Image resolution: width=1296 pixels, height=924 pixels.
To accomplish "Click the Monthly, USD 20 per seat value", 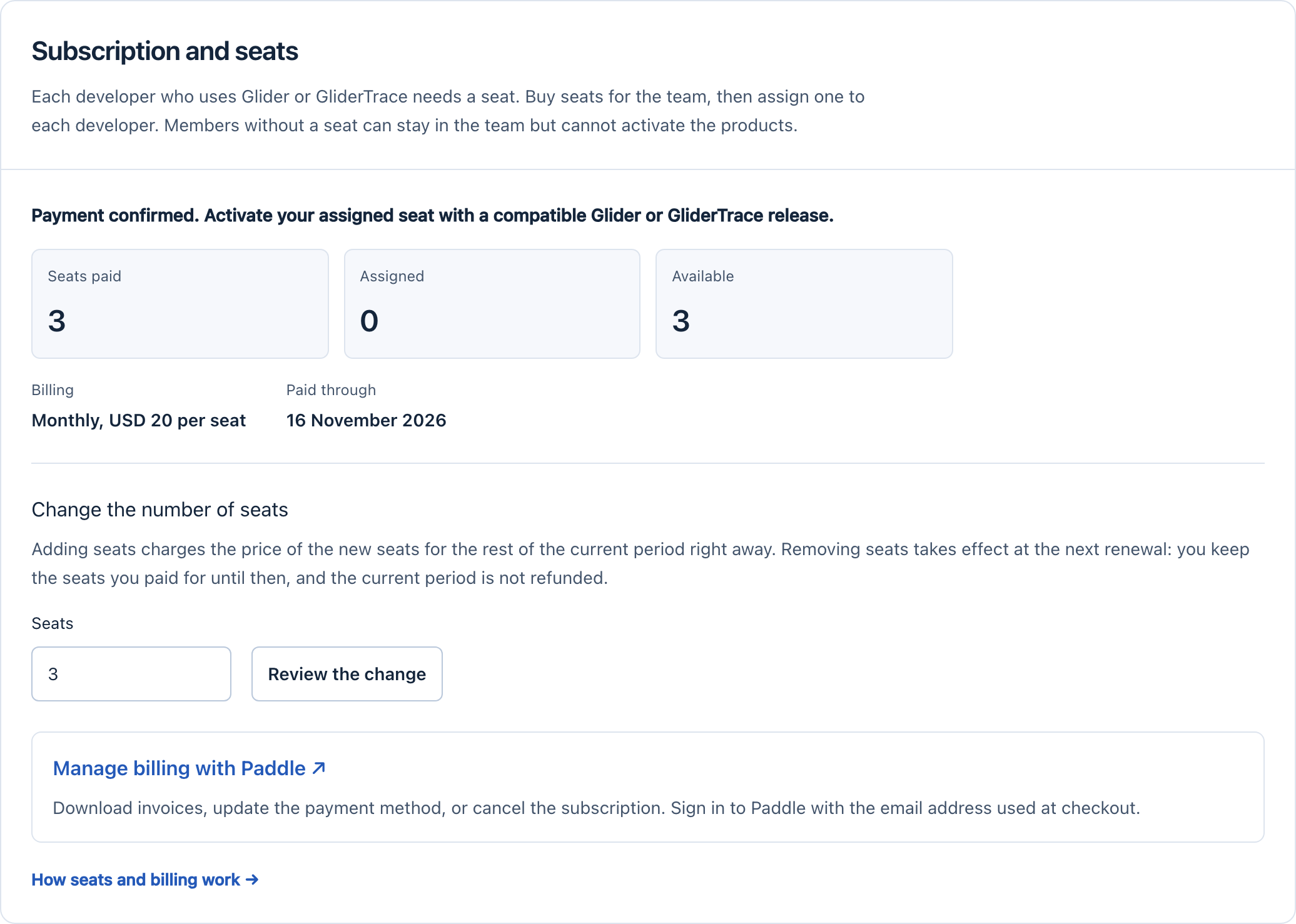I will tap(139, 420).
